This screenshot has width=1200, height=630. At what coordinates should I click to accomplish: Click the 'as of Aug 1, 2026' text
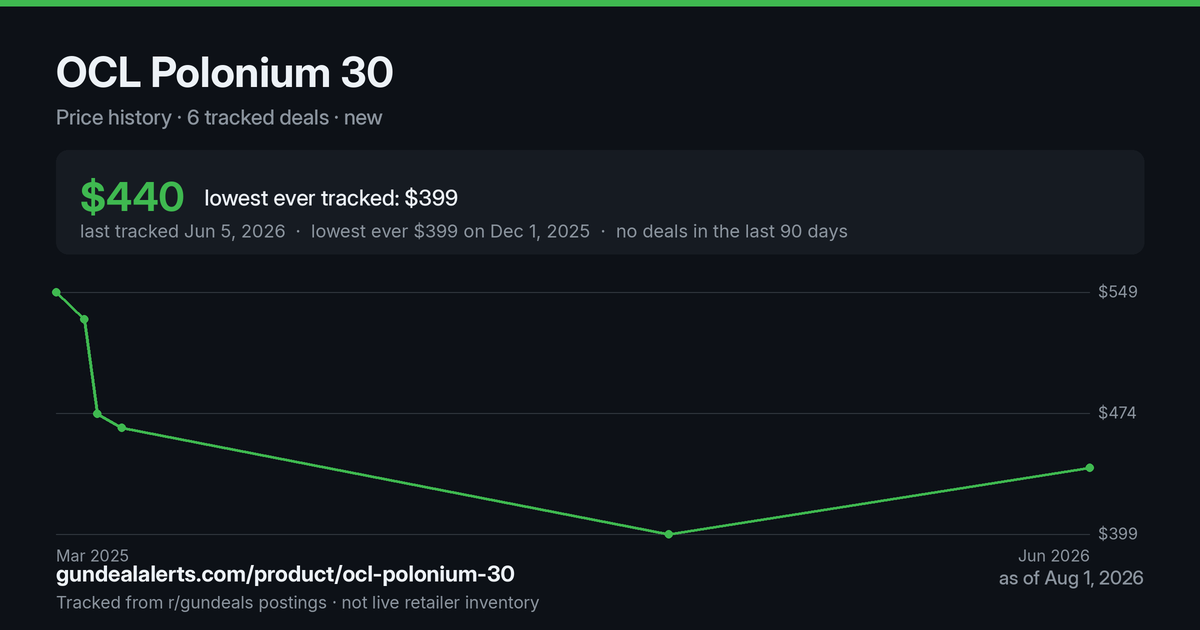[x=1071, y=578]
